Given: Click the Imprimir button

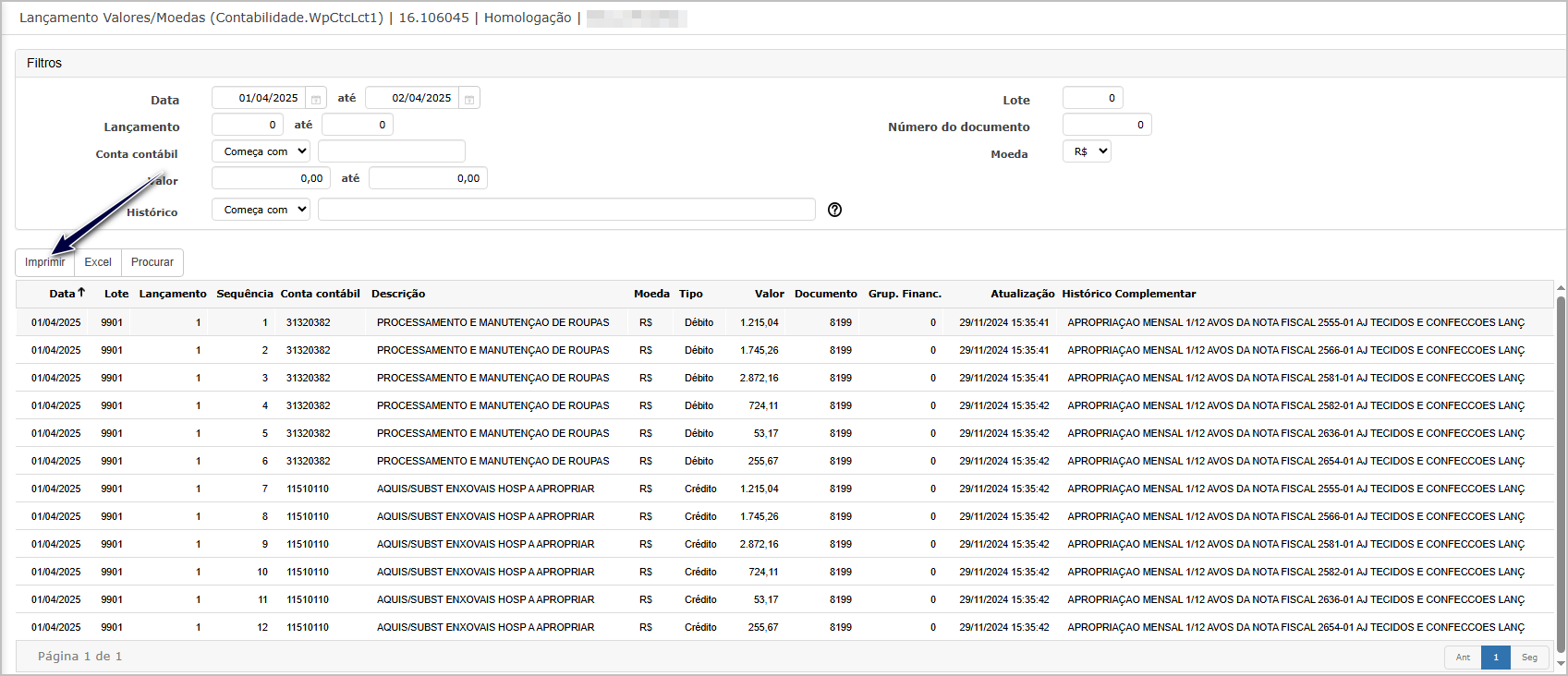Looking at the screenshot, I should [45, 262].
